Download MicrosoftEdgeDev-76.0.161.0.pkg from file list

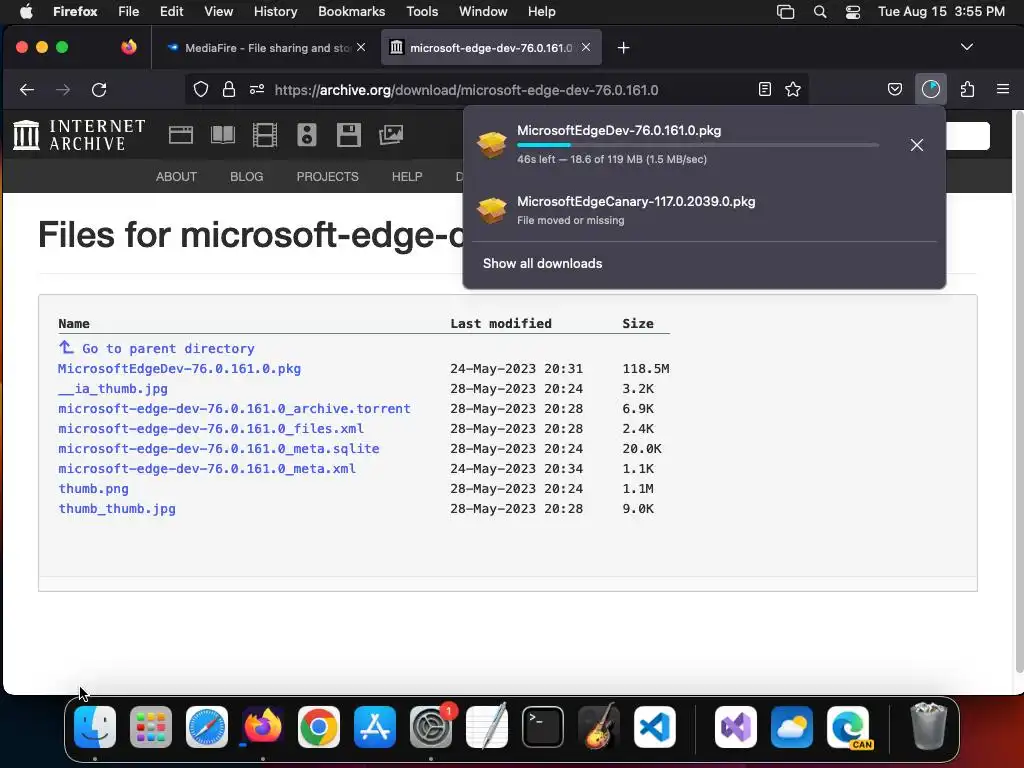point(180,368)
